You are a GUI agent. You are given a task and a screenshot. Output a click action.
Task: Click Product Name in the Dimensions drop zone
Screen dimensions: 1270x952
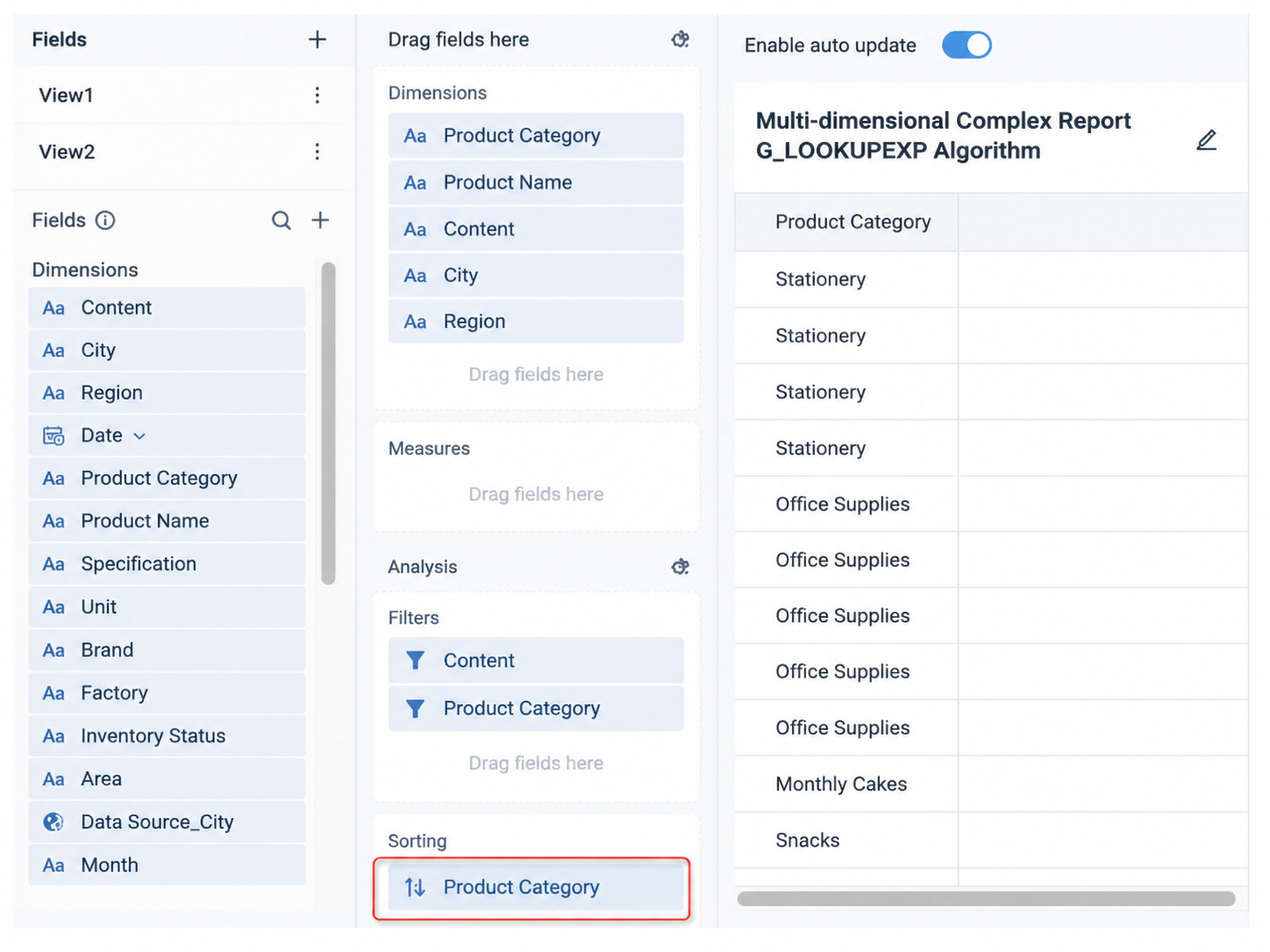(x=536, y=182)
